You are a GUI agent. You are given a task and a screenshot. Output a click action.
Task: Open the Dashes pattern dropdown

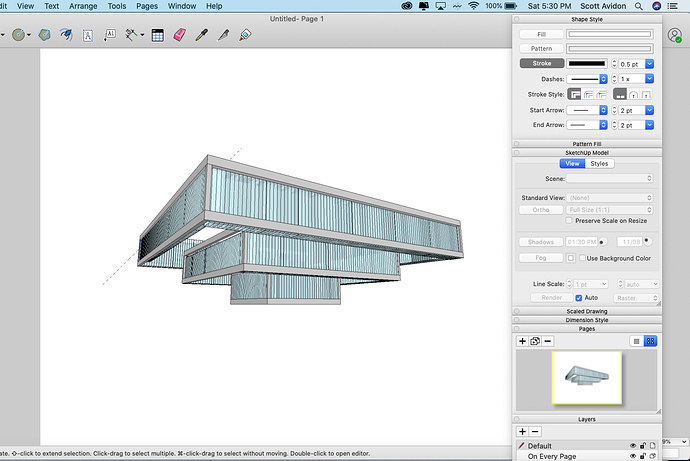click(589, 78)
